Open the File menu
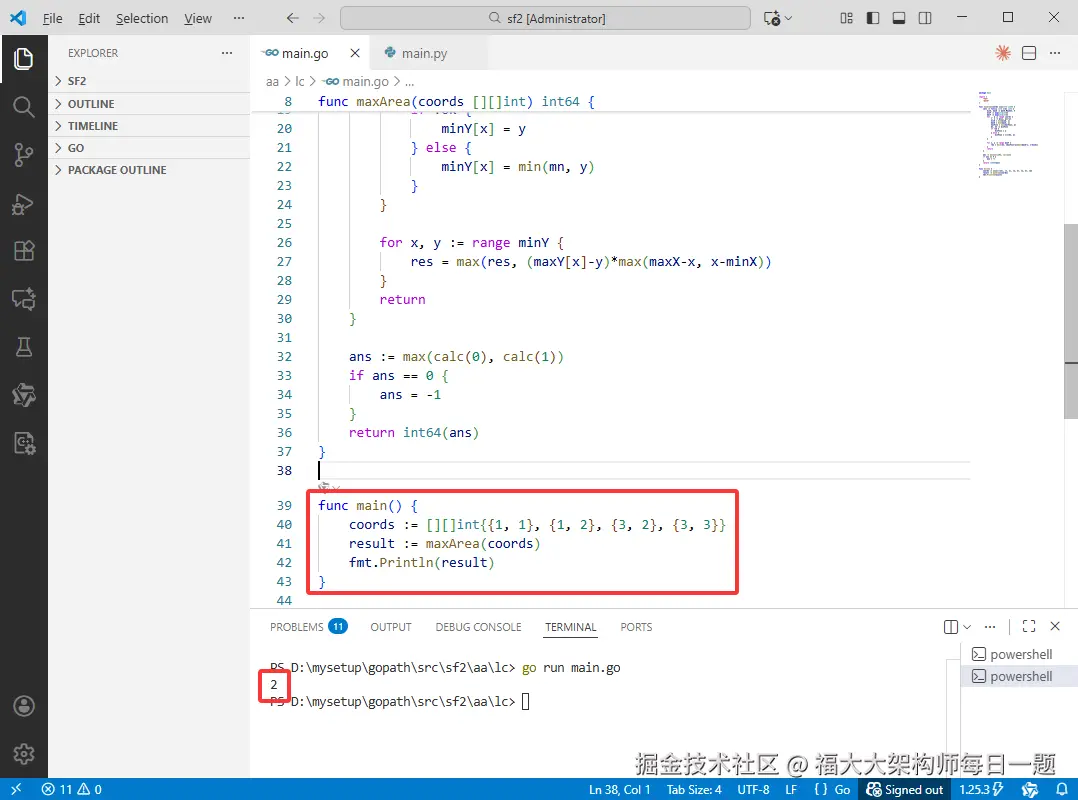The image size is (1078, 800). [52, 19]
